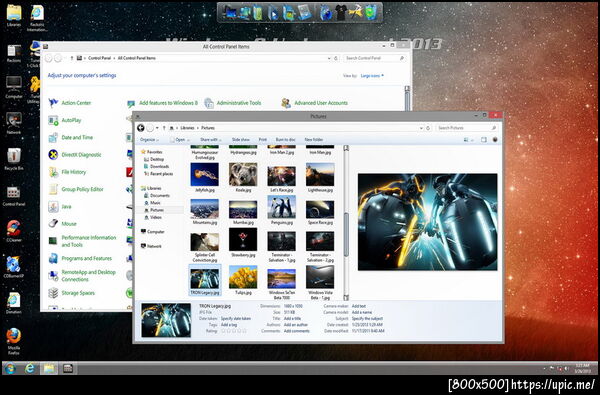Click the Libraries desktop icon
Viewport: 600px width, 395px height.
(14, 16)
